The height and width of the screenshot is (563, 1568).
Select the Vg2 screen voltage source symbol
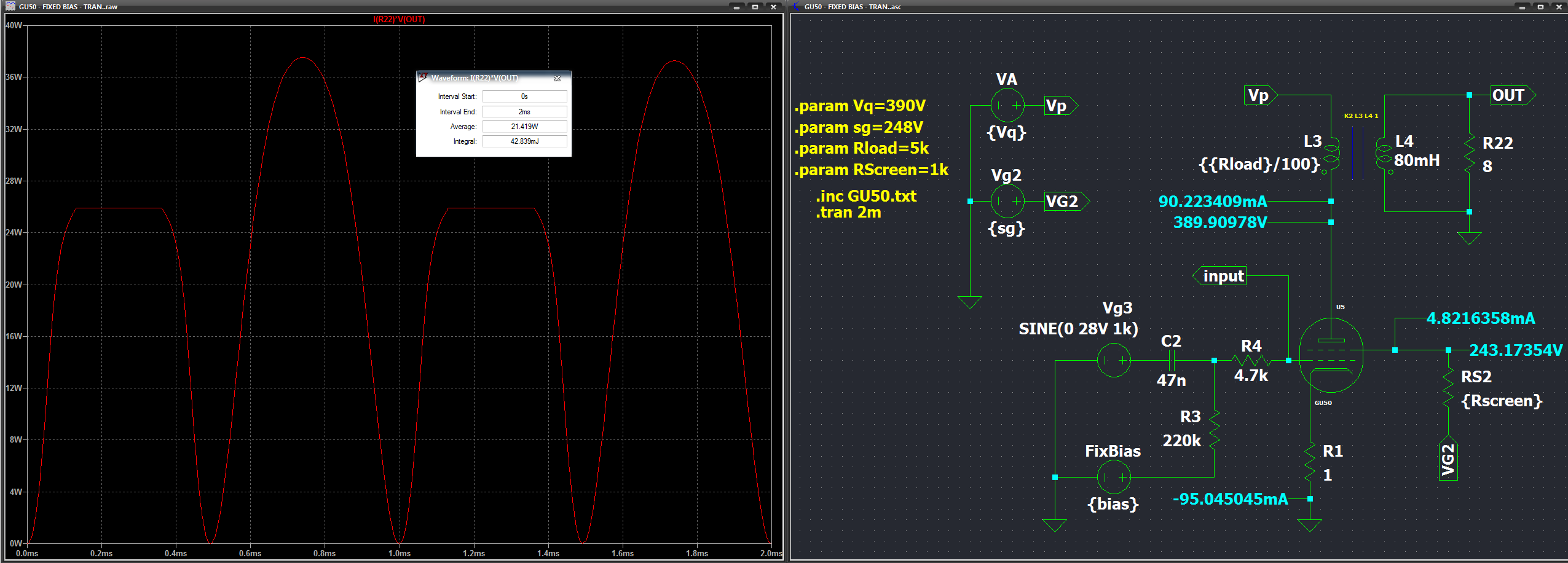pos(1007,201)
